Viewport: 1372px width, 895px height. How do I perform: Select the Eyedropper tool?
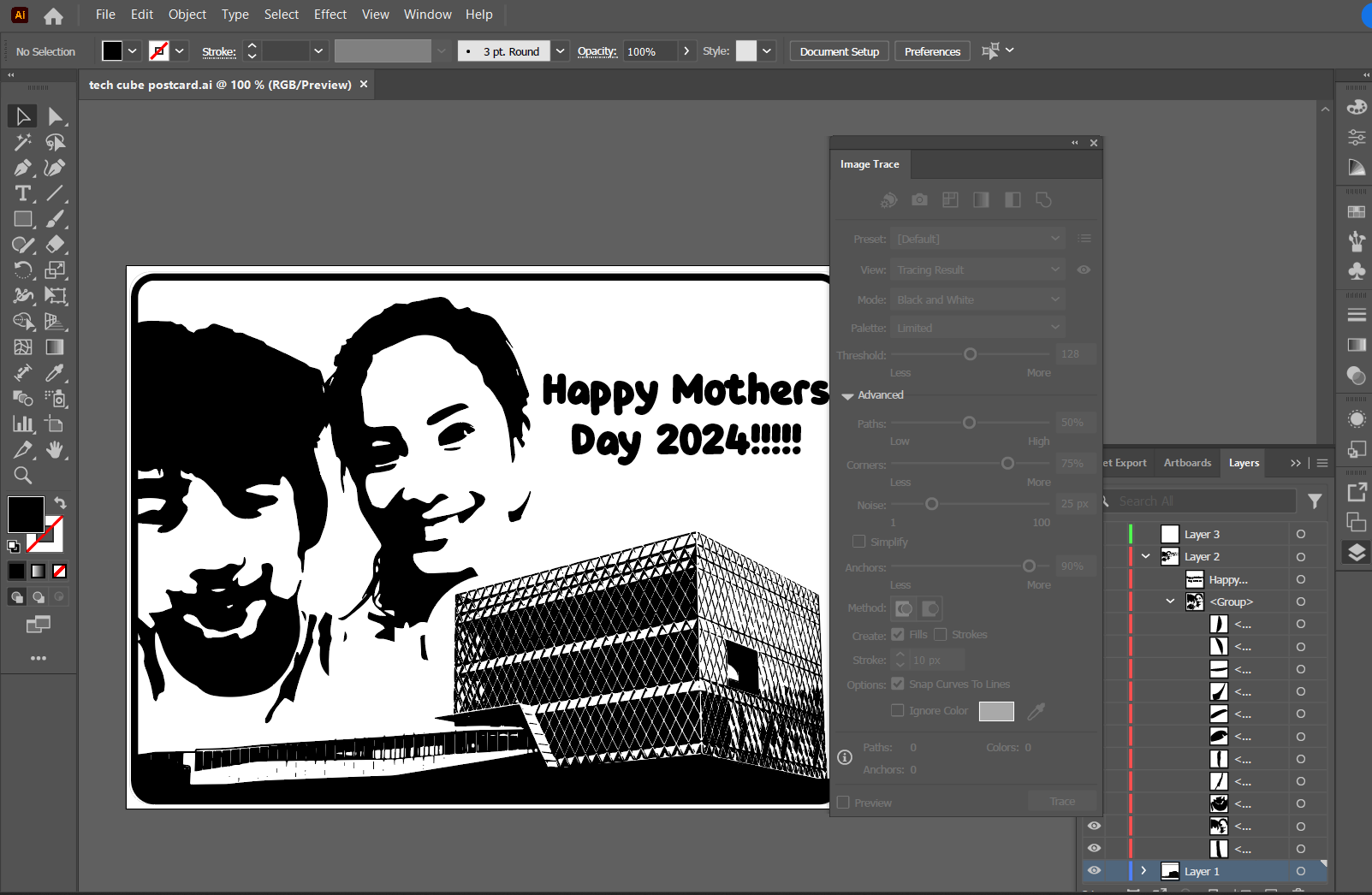click(x=56, y=373)
